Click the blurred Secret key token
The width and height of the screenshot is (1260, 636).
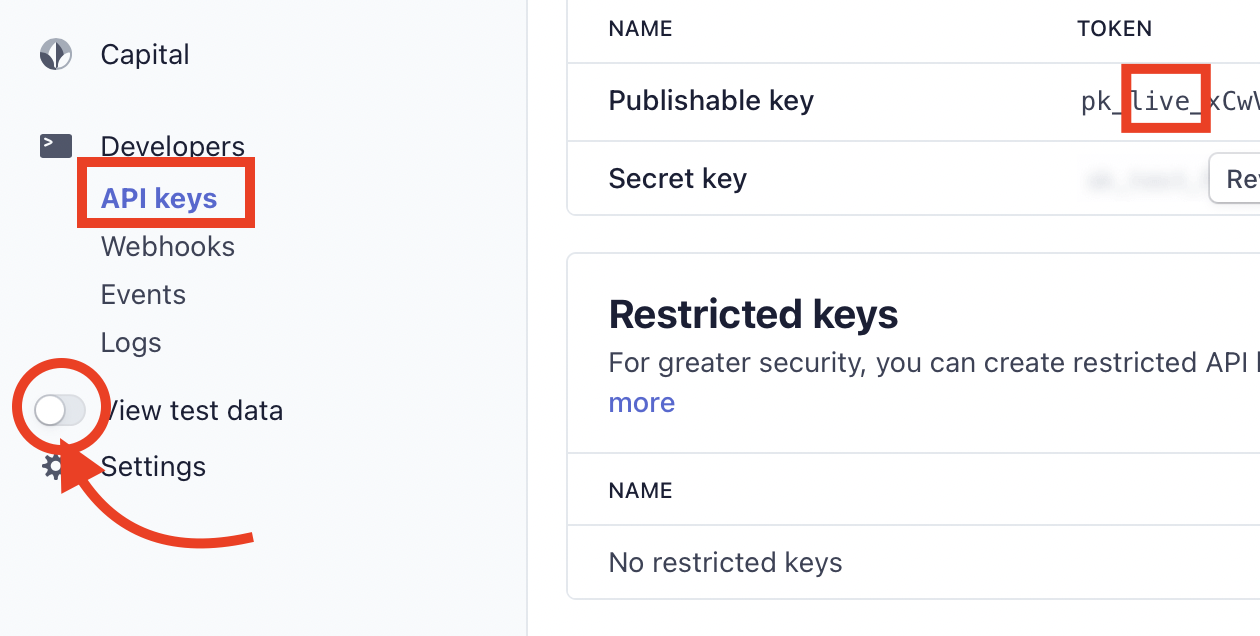[1140, 179]
